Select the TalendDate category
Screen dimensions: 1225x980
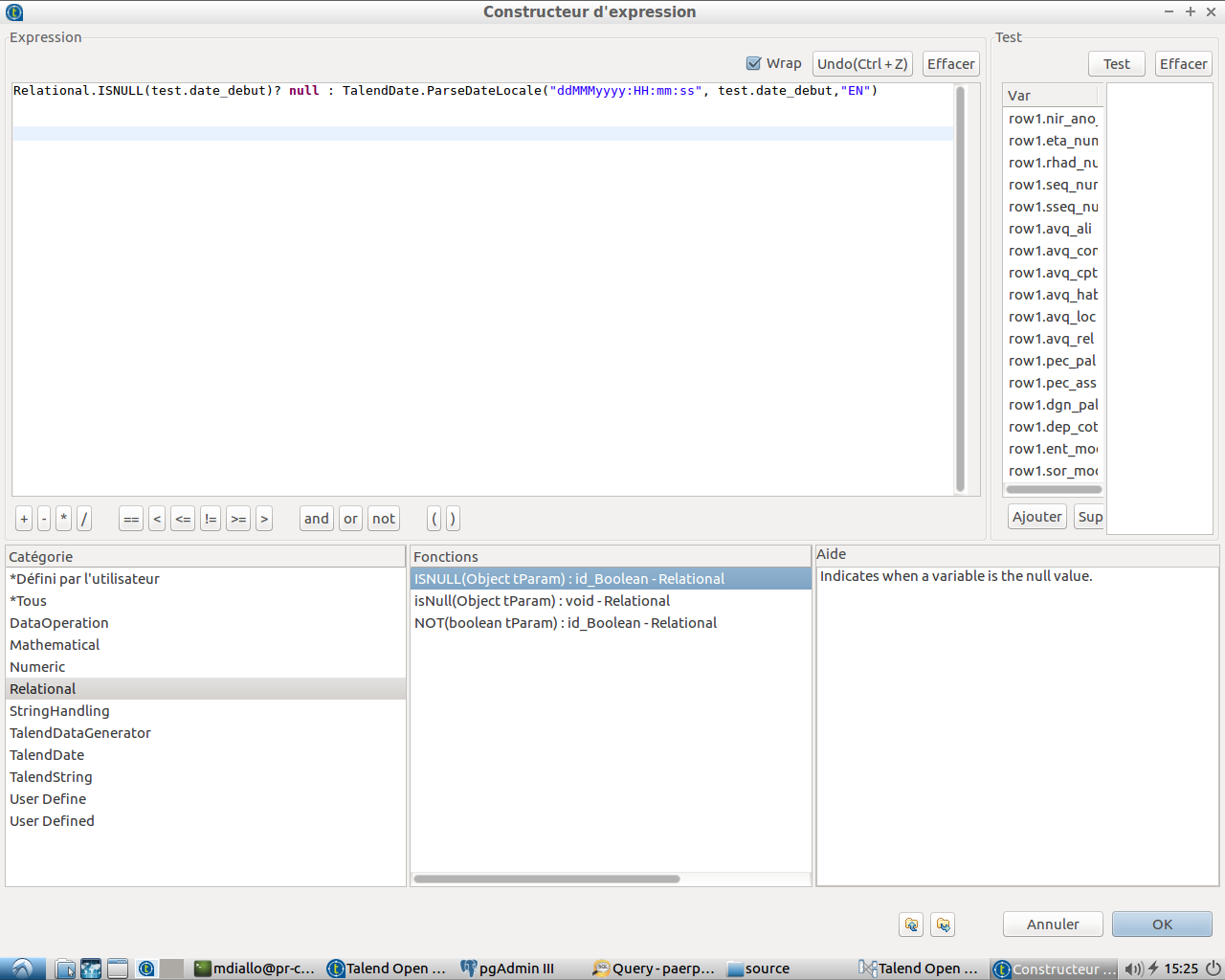point(206,755)
